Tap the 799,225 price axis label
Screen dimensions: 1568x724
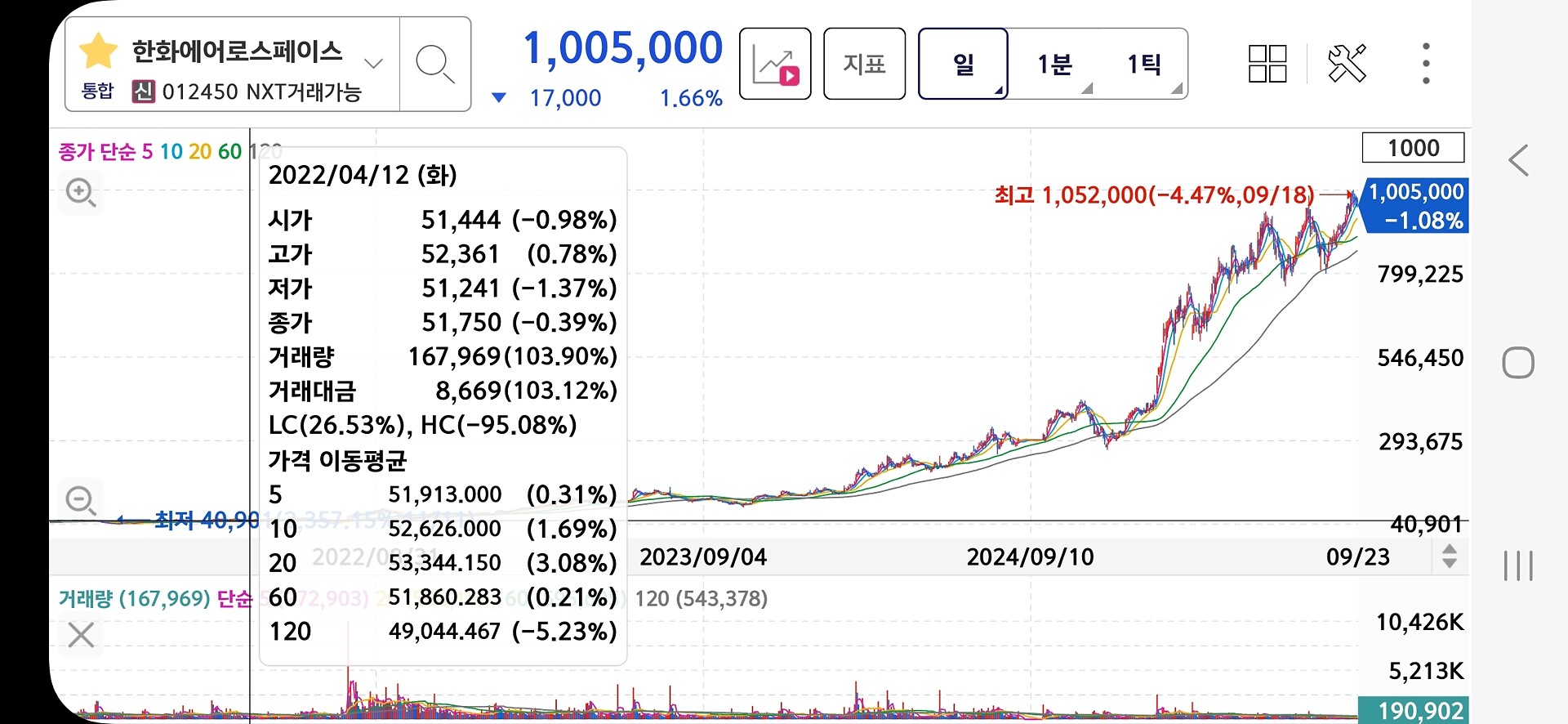click(1420, 274)
